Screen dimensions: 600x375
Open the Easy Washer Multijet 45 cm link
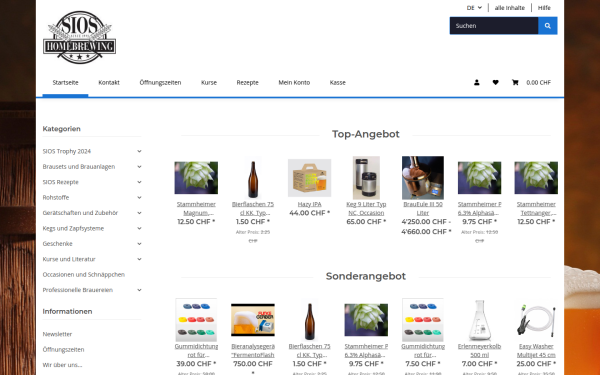tap(536, 351)
